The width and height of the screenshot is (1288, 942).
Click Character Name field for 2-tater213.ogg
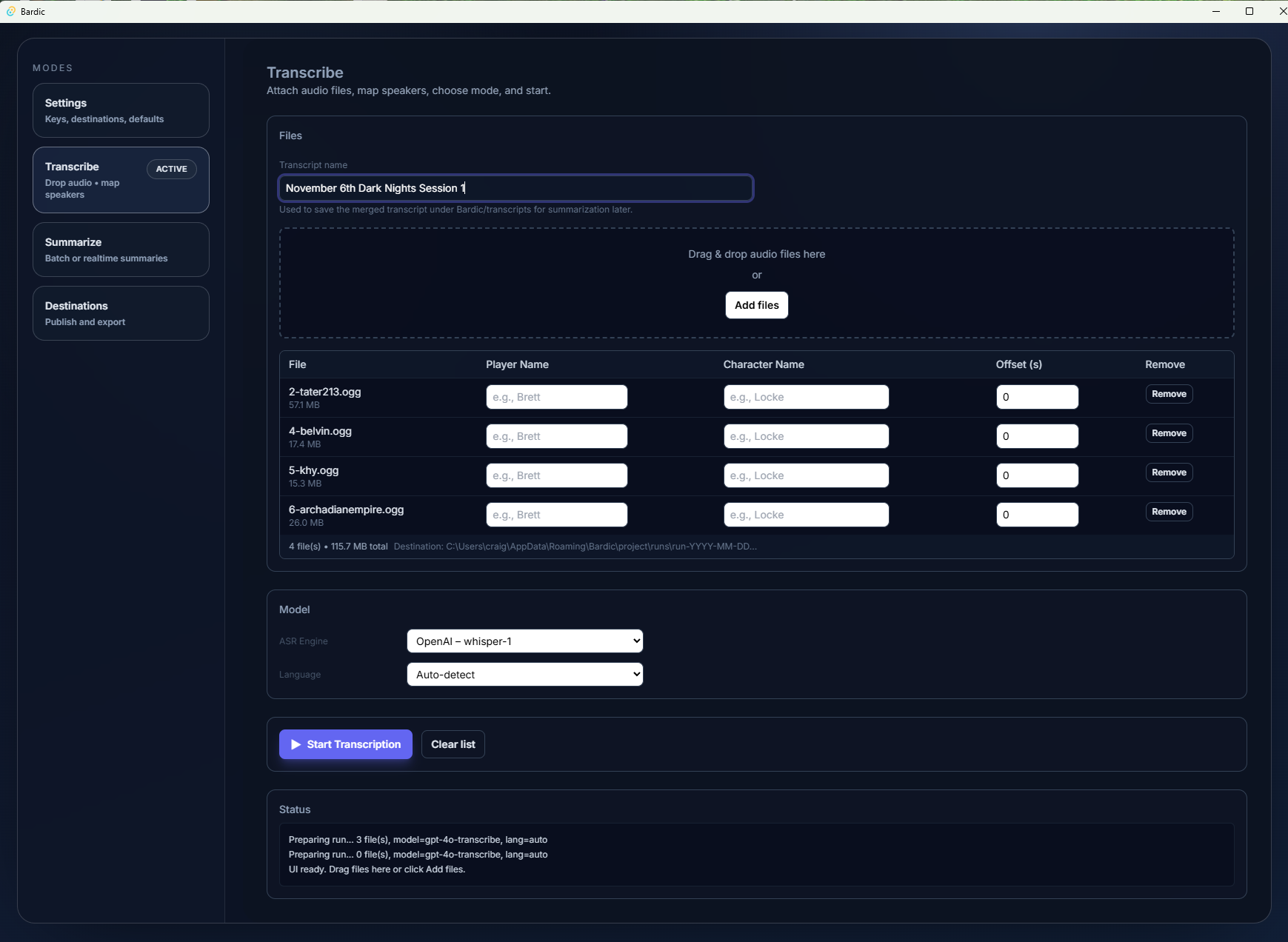click(x=806, y=397)
